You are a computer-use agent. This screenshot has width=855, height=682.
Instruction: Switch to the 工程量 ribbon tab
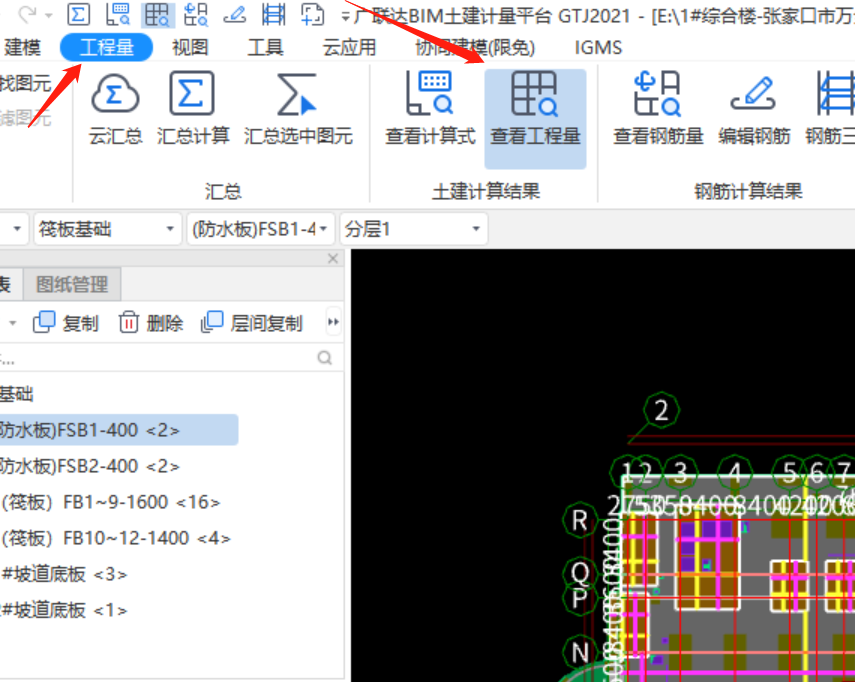[x=106, y=47]
